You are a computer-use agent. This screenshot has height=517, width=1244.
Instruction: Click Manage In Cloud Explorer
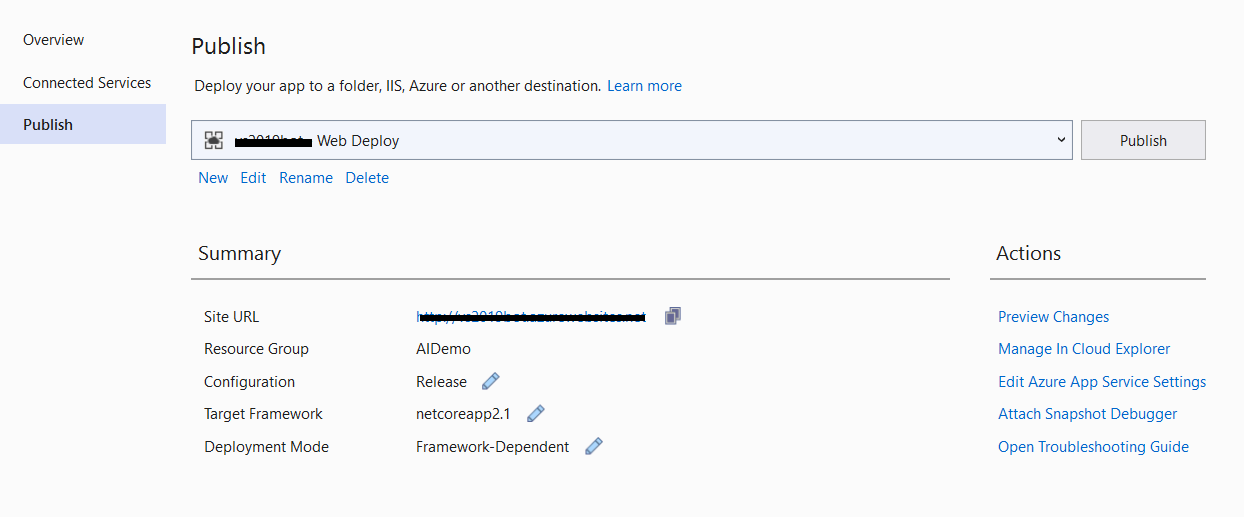1084,349
